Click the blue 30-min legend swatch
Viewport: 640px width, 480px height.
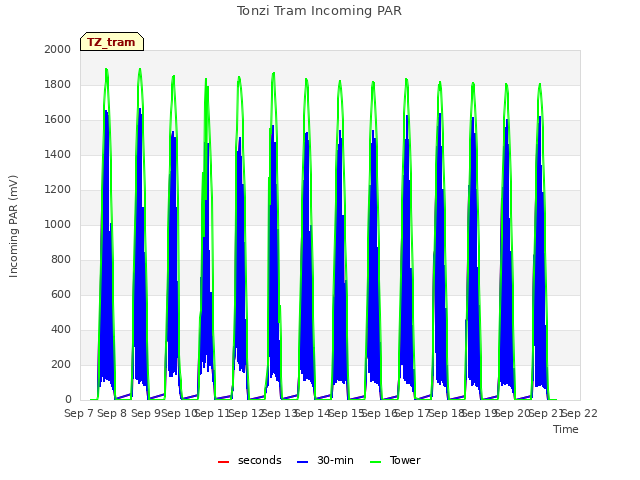302,462
